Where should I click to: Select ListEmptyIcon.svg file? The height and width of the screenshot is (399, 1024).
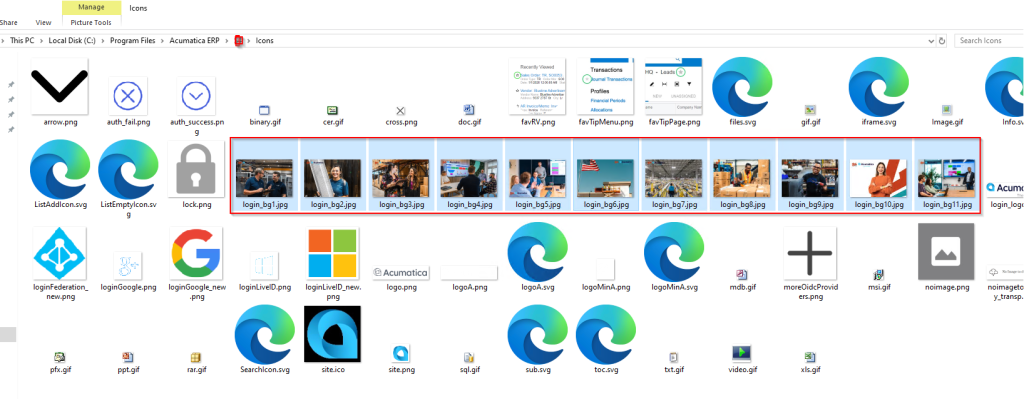[x=128, y=170]
